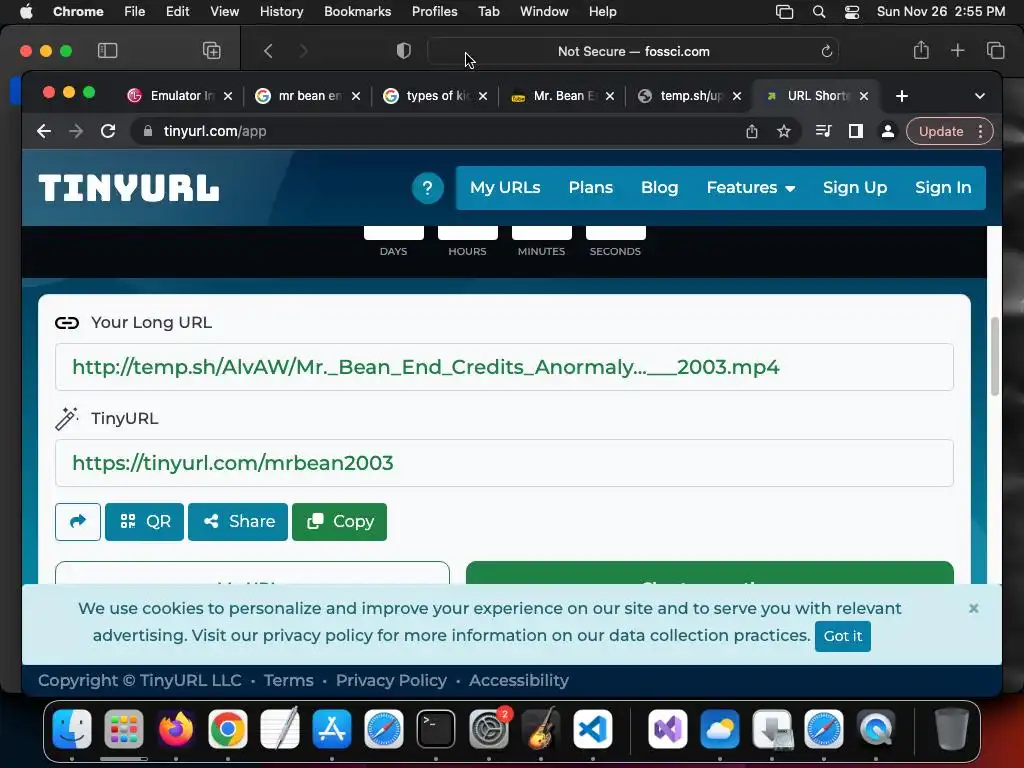Close the cookie notice with the X
Image resolution: width=1024 pixels, height=768 pixels.
pyautogui.click(x=974, y=609)
